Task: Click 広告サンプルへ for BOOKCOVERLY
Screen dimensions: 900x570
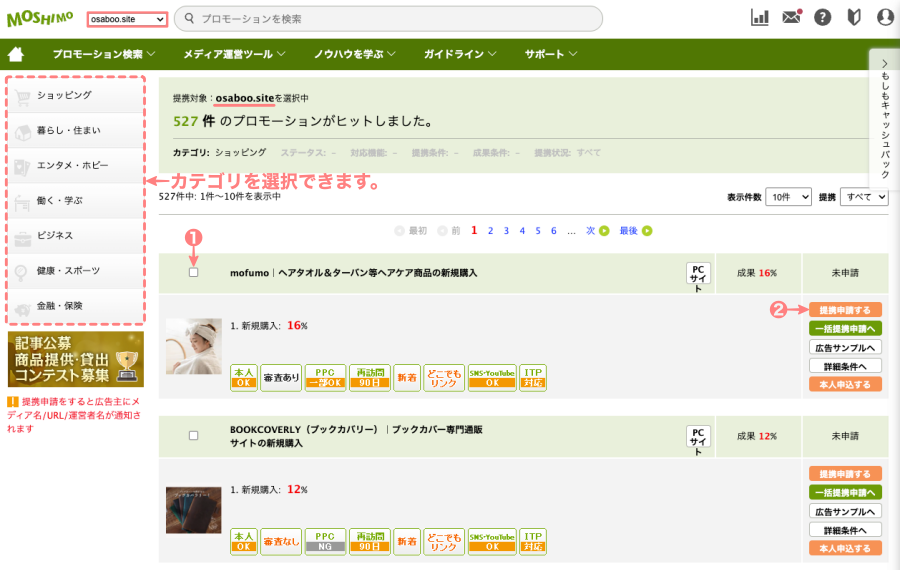Action: coord(845,511)
